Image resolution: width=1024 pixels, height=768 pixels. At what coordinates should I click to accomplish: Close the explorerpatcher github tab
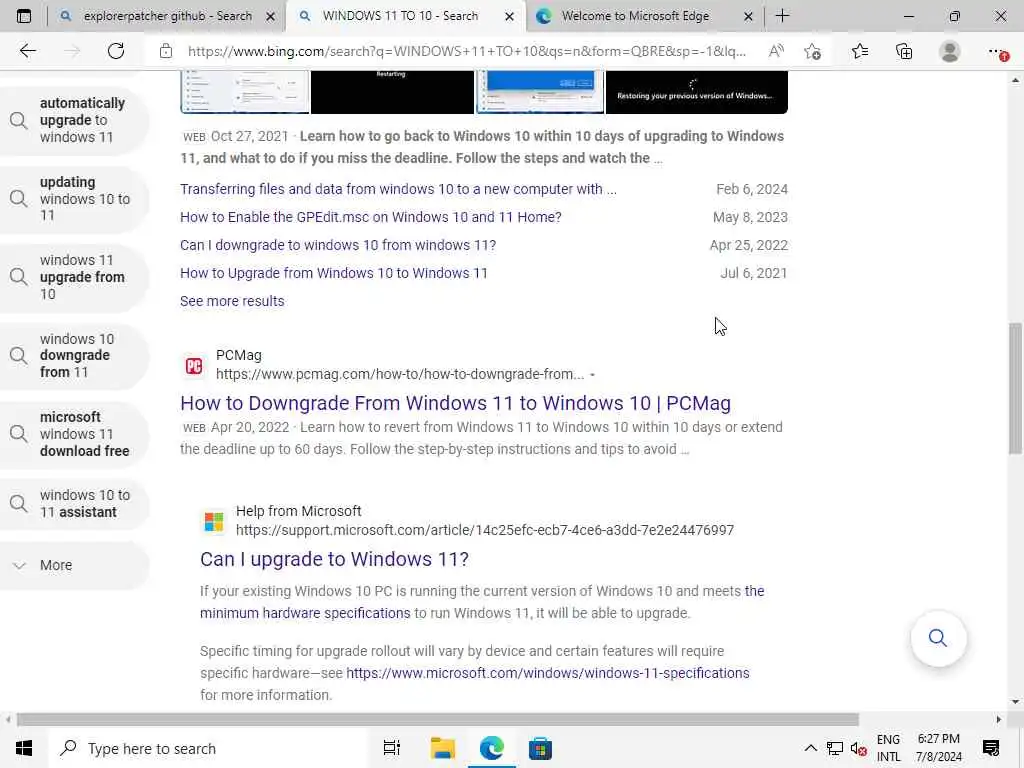click(x=270, y=16)
